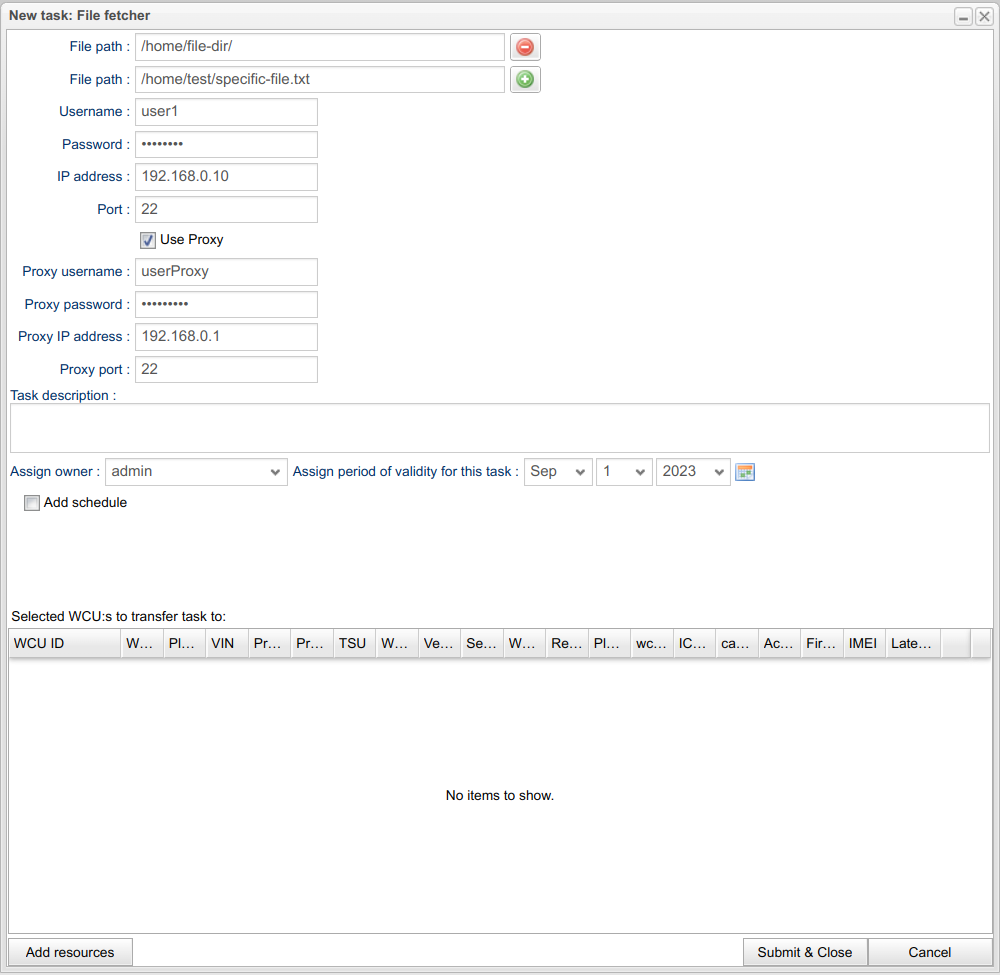Uncheck the Use Proxy checkbox
The image size is (1000, 975).
tap(148, 240)
